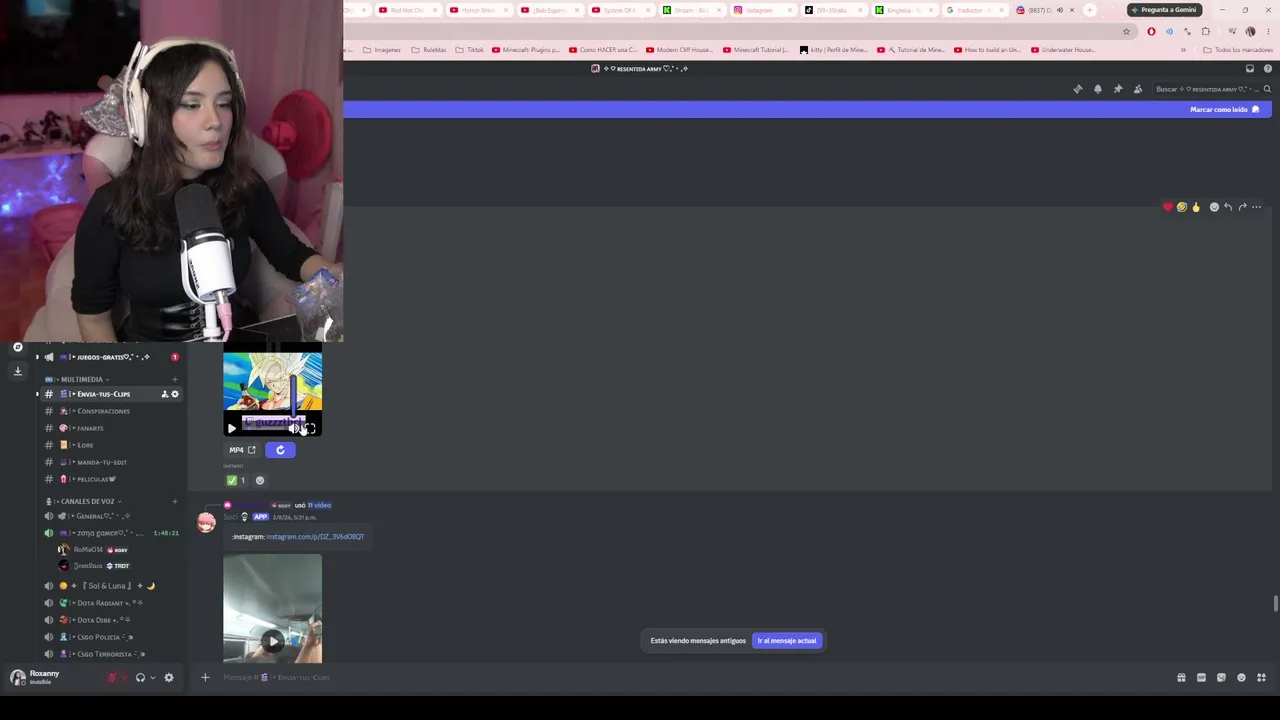The height and width of the screenshot is (720, 1280).
Task: Collapse the CANALES DE VOZ category
Action: [x=84, y=501]
